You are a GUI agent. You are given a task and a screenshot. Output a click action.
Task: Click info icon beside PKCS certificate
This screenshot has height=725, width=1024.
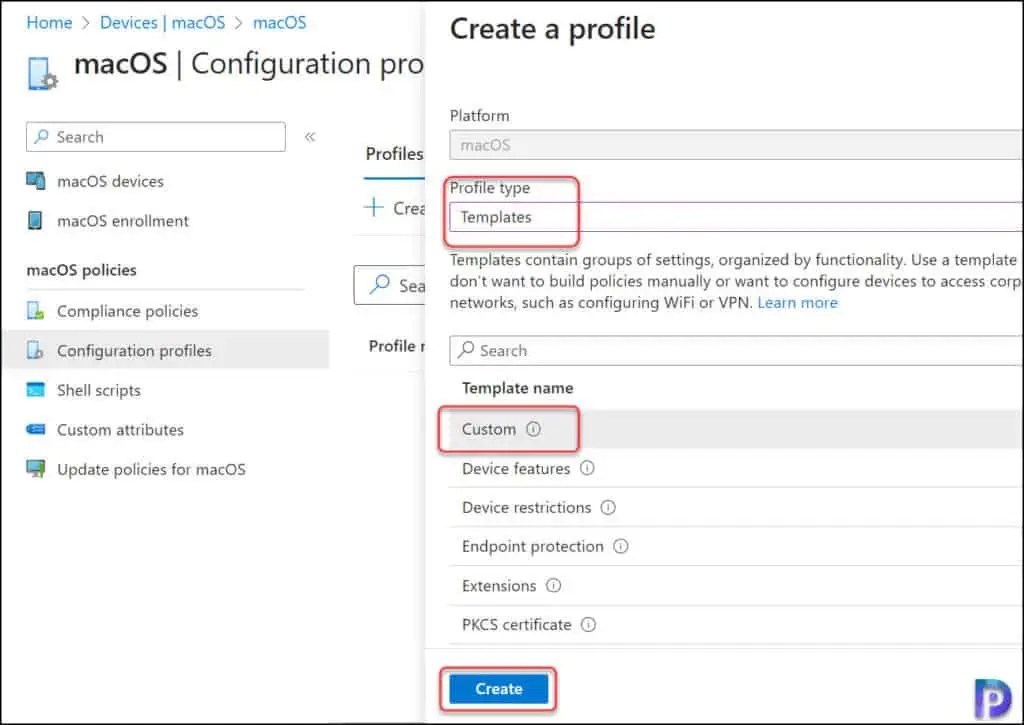tap(588, 625)
